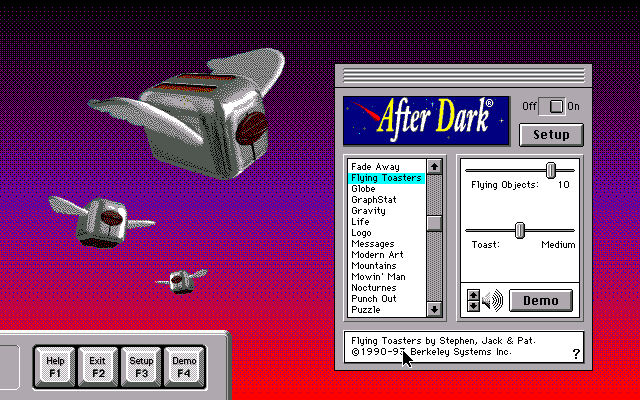Click the After Dark logo banner
640x400 pixels.
point(427,121)
